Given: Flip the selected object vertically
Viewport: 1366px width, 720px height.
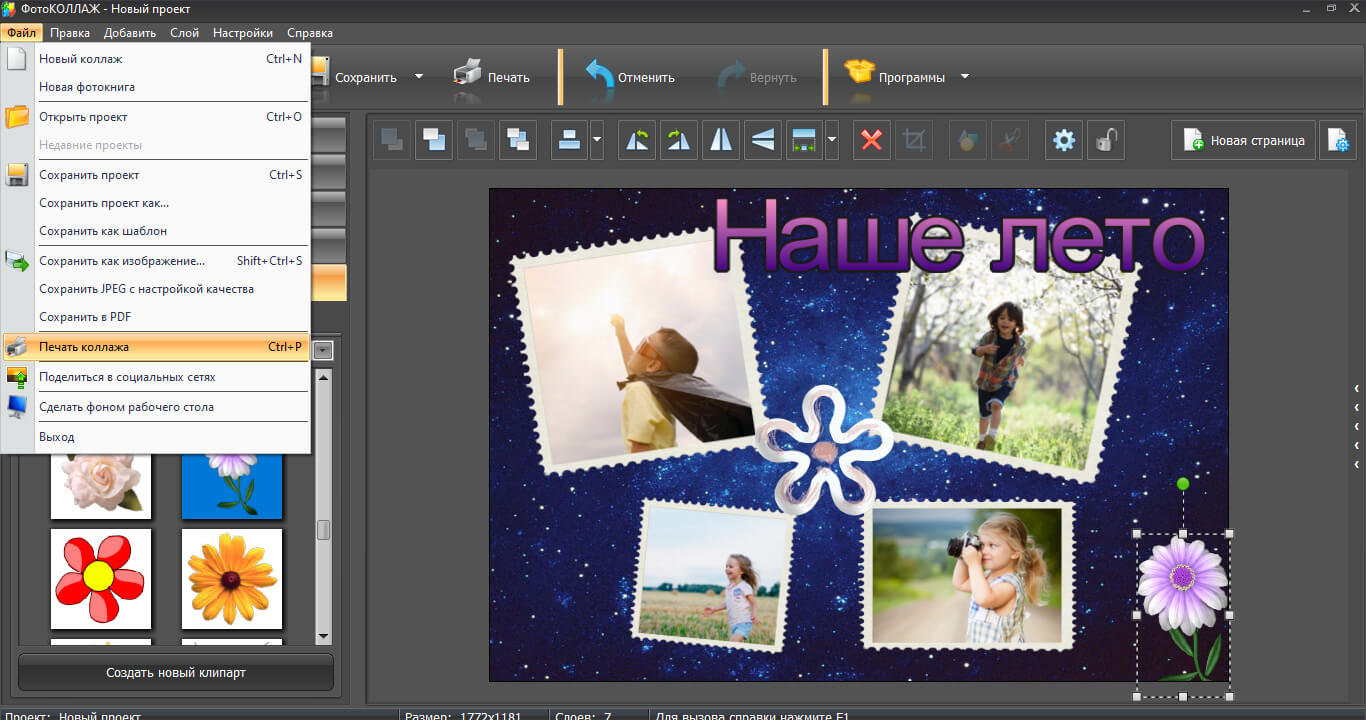Looking at the screenshot, I should (x=763, y=140).
